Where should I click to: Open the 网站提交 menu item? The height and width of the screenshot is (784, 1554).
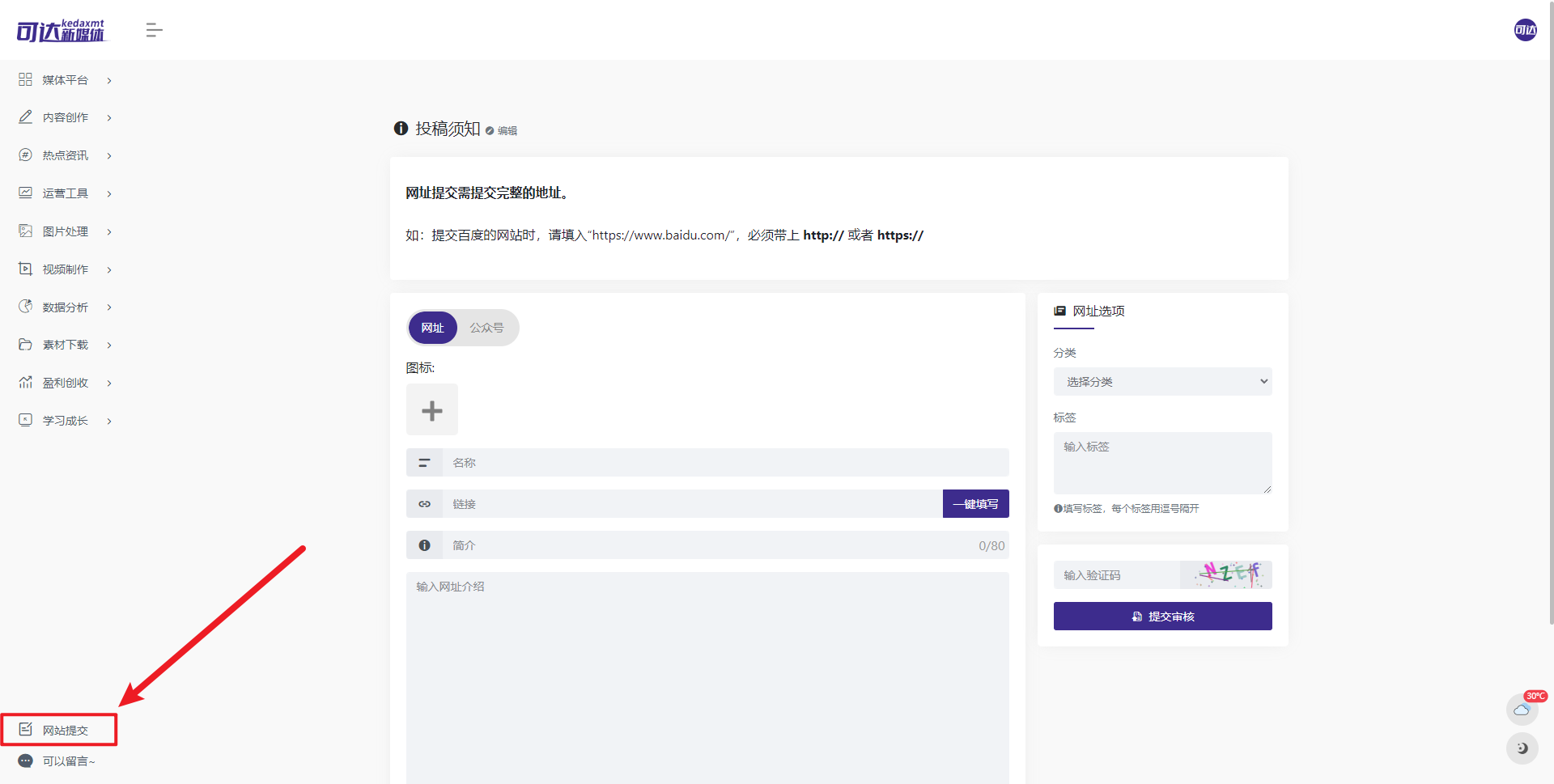tap(59, 729)
